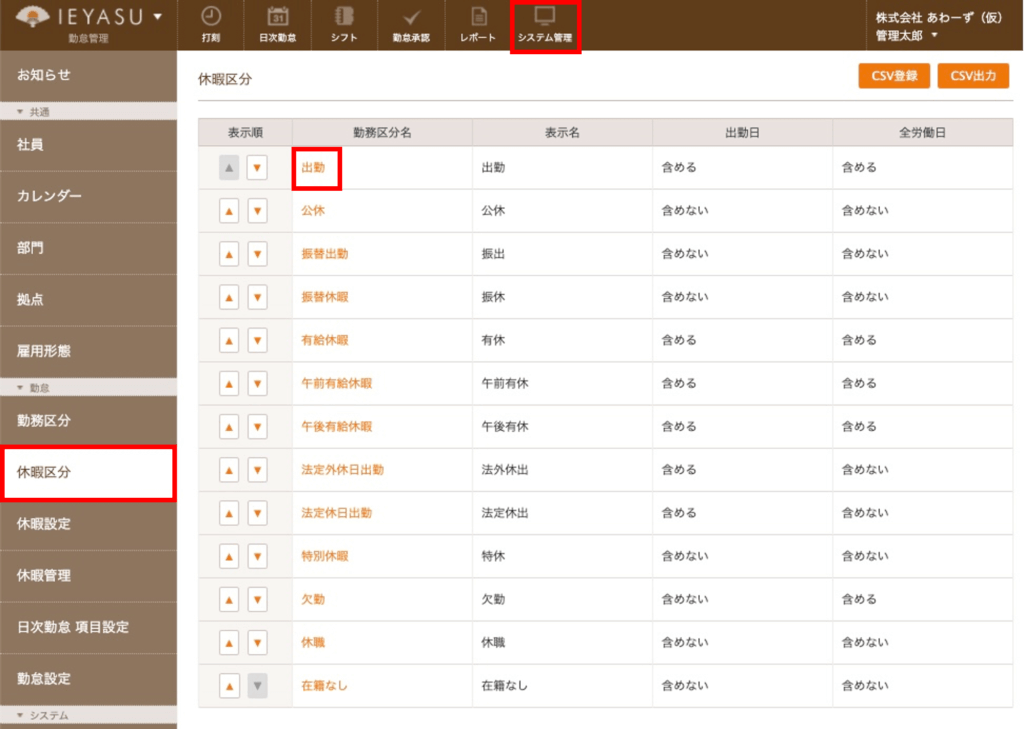Collapse the 共通 sidebar section
1024x729 pixels.
[88, 112]
